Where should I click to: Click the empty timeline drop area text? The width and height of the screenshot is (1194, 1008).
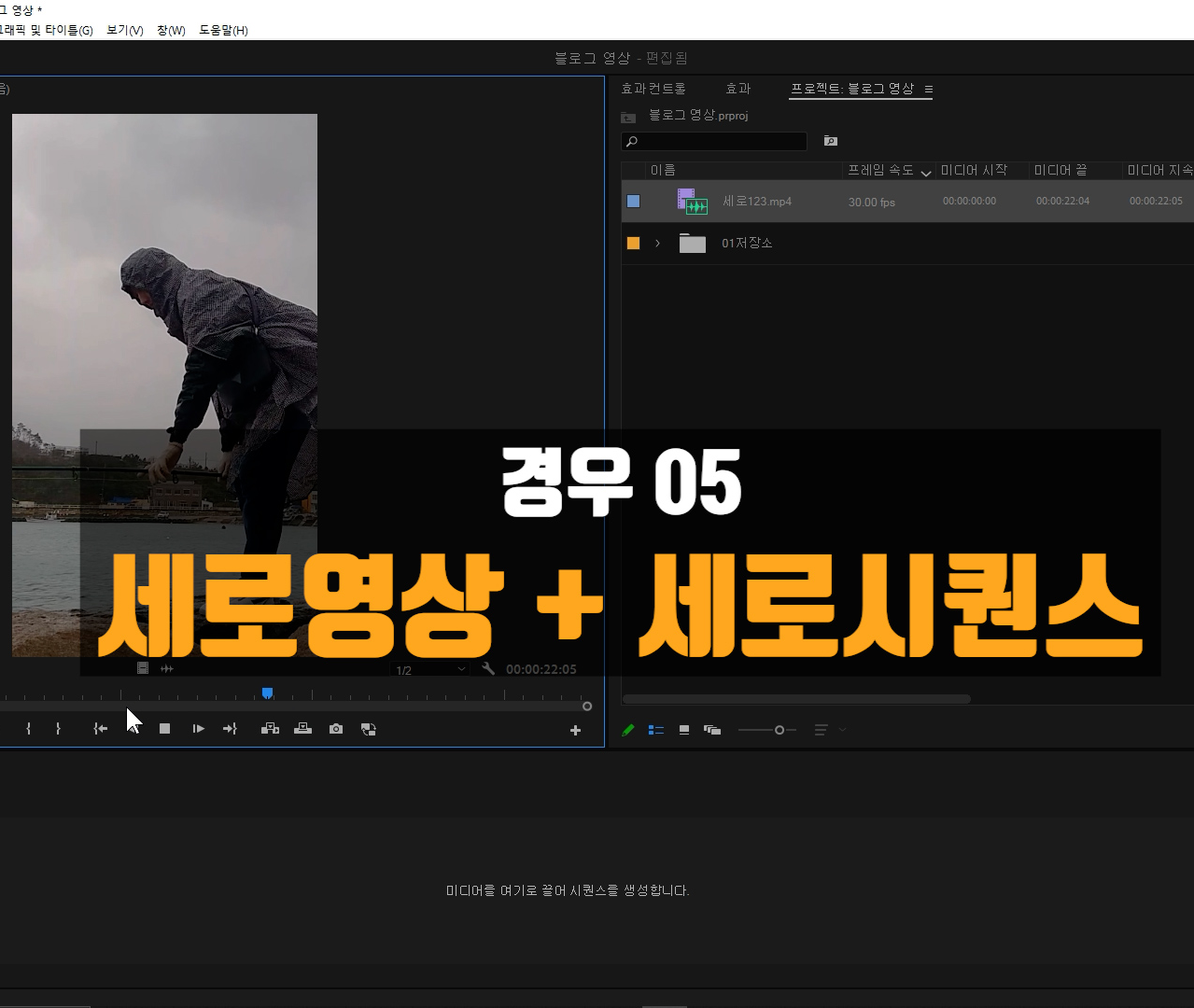tap(568, 890)
